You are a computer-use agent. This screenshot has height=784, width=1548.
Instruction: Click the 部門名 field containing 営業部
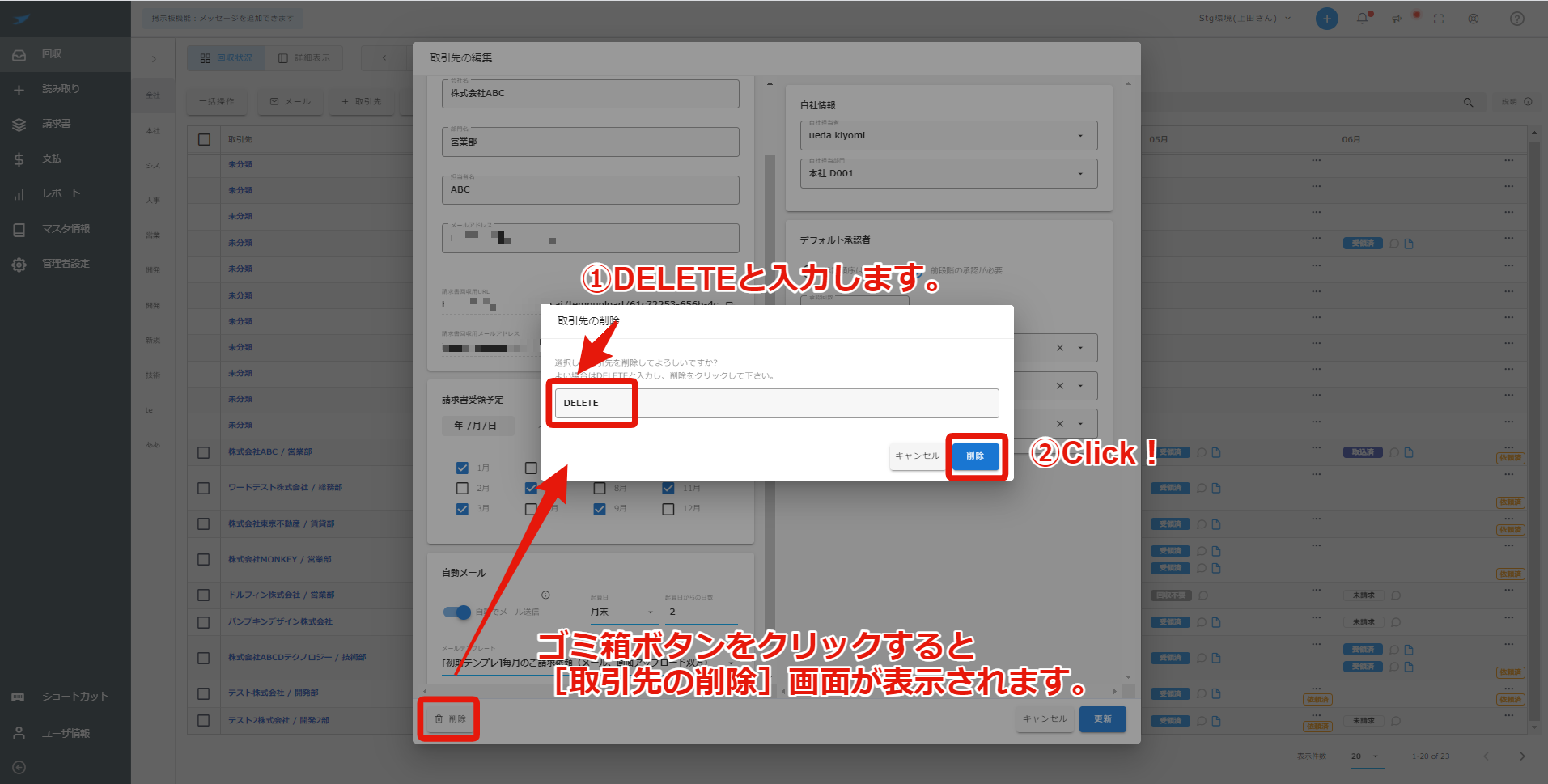point(591,142)
